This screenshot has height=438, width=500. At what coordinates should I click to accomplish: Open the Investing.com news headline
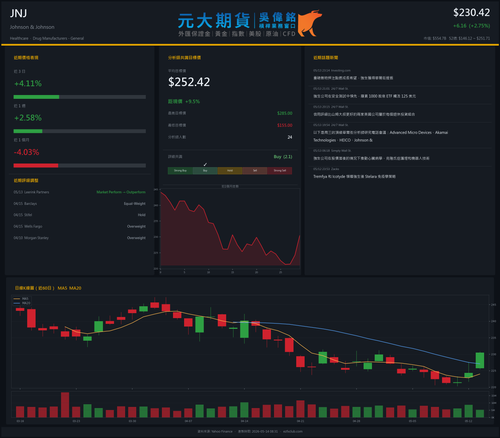coord(353,78)
